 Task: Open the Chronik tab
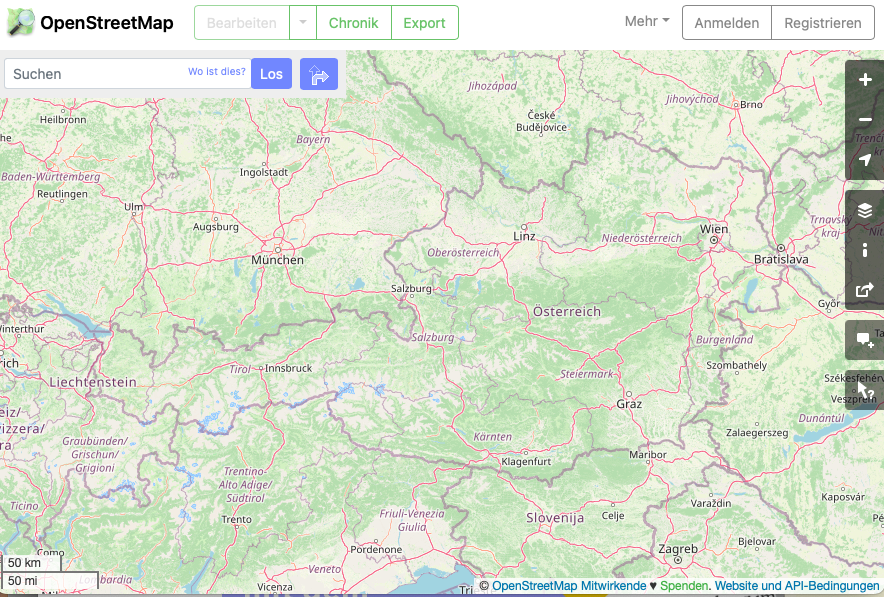click(353, 22)
